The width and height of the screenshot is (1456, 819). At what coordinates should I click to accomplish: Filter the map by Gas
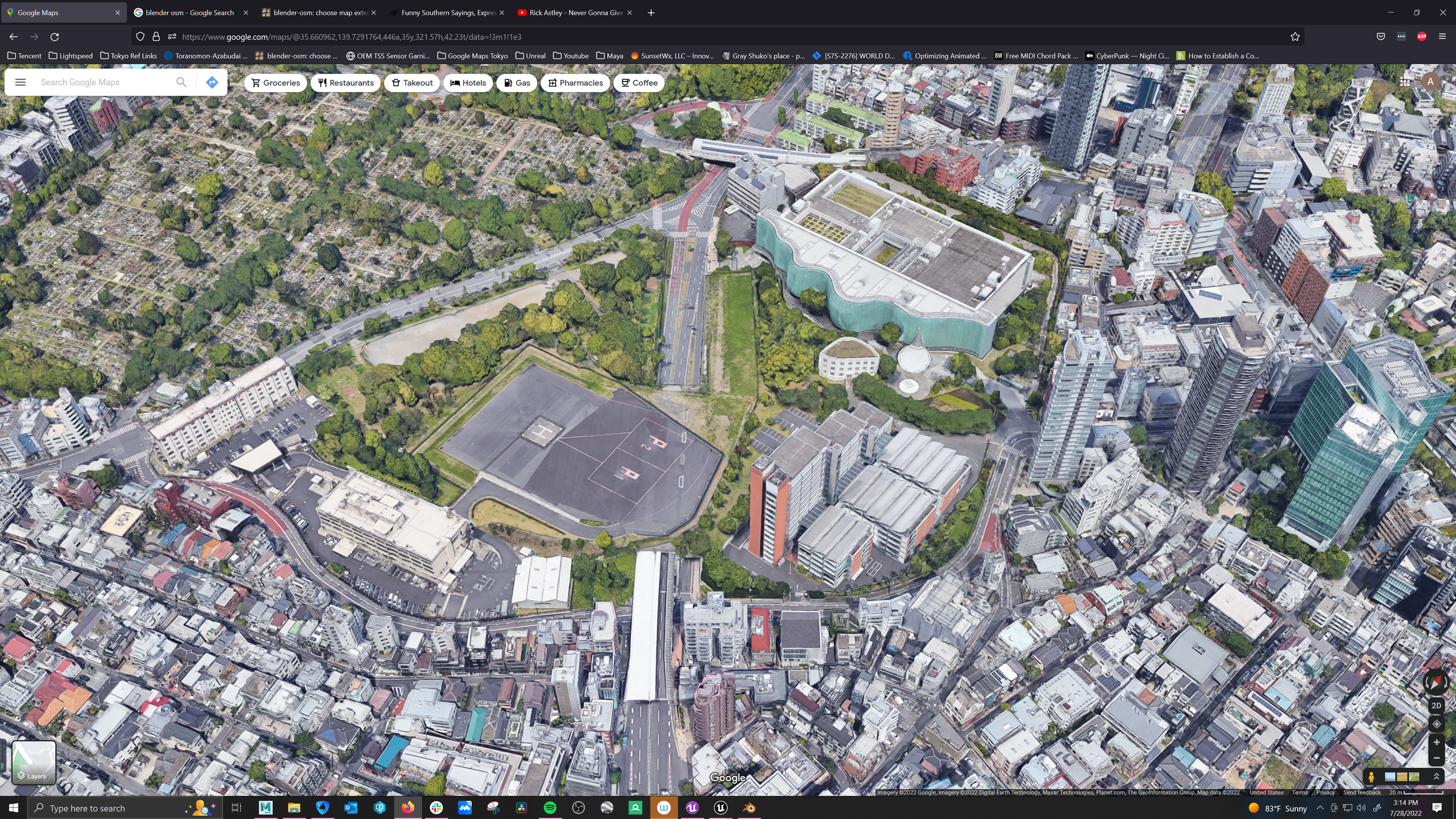tap(517, 83)
